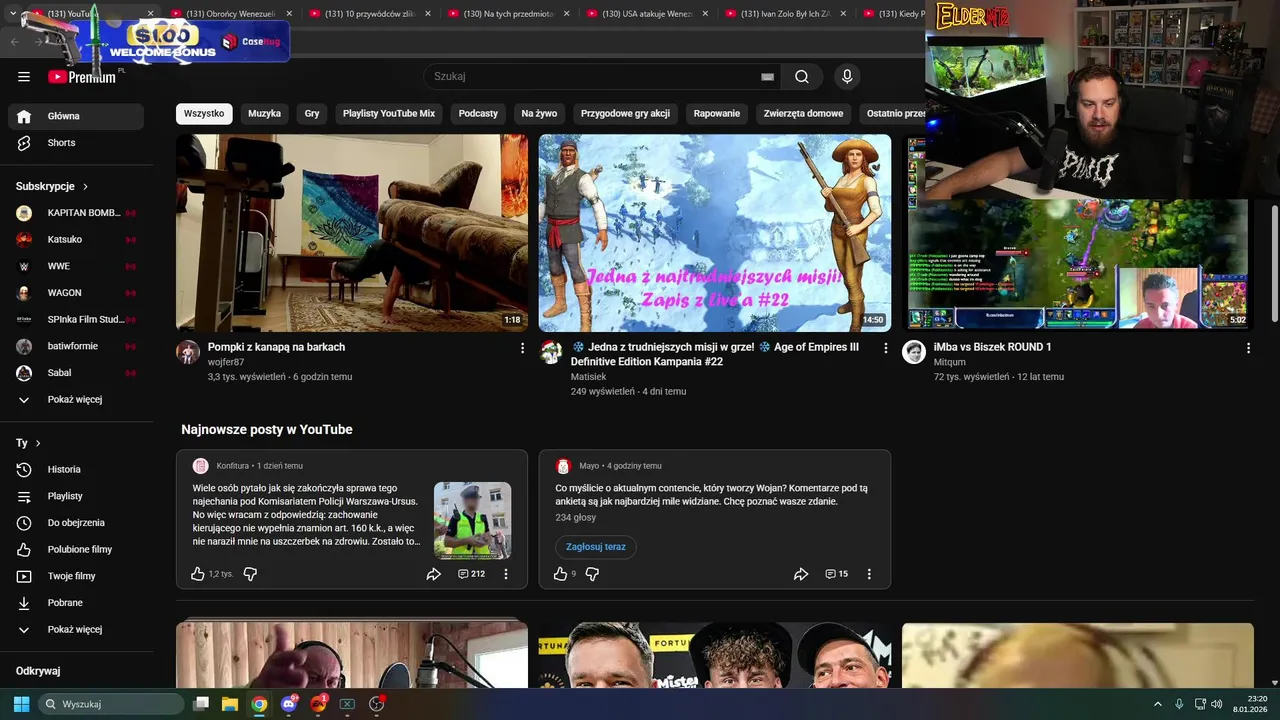Open the hamburger guide menu
1280x720 pixels.
pos(24,76)
